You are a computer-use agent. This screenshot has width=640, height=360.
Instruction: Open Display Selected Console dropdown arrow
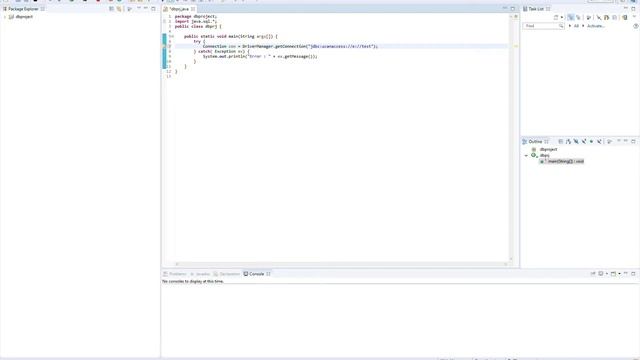[607, 274]
